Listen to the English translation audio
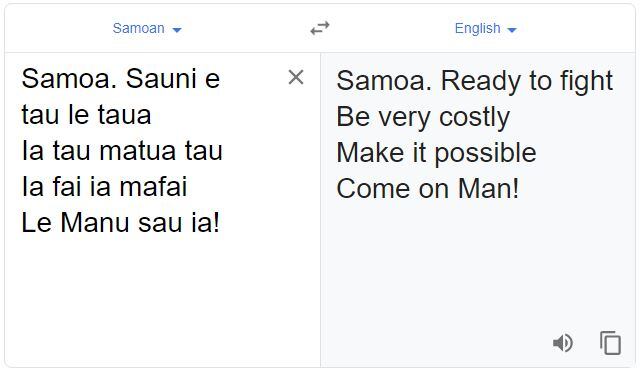 pos(563,343)
